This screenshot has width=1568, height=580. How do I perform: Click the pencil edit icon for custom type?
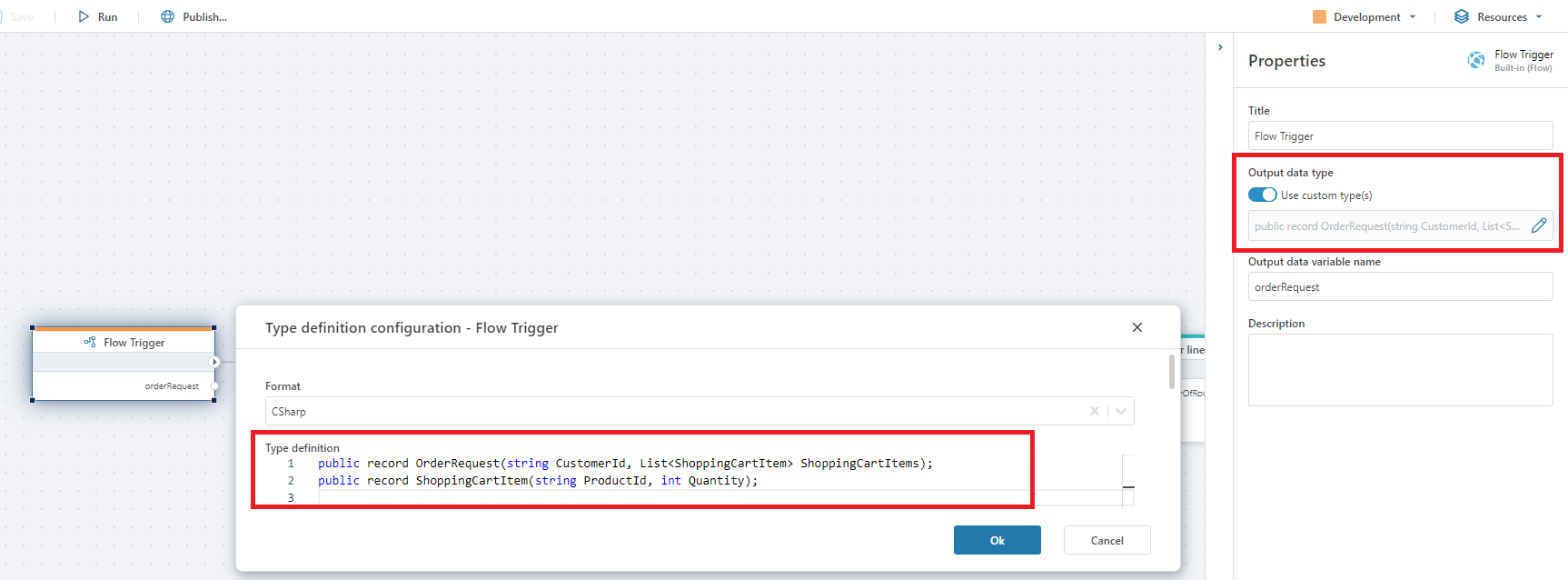(1538, 225)
